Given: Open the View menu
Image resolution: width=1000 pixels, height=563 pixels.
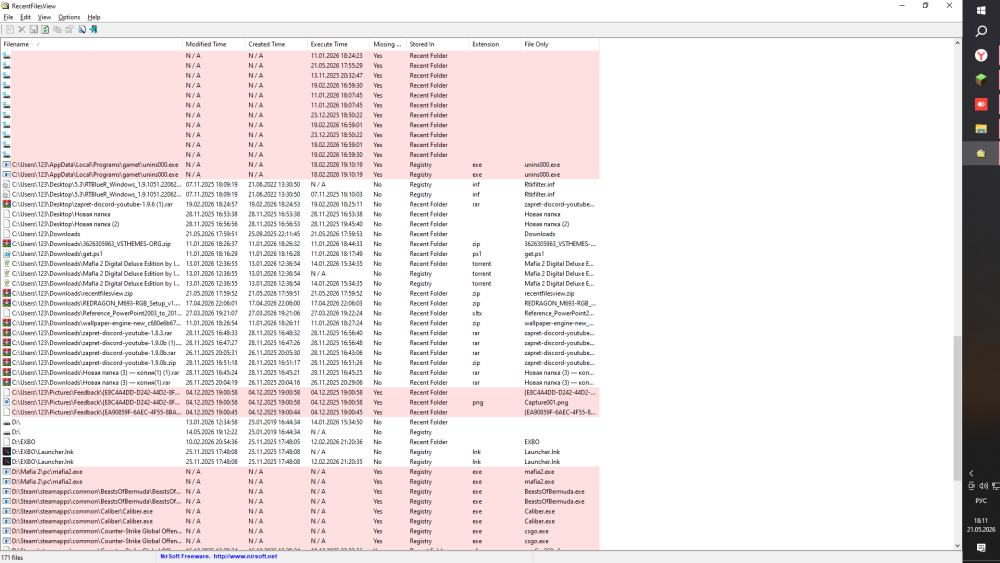Looking at the screenshot, I should click(x=44, y=17).
